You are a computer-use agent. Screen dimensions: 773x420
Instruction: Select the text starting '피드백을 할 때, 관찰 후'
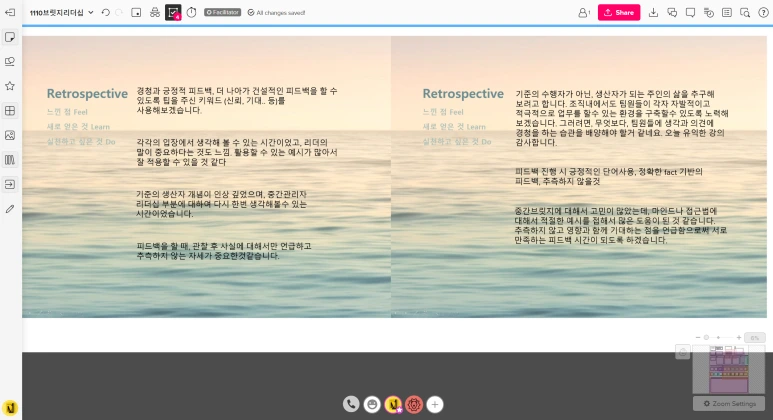[224, 251]
